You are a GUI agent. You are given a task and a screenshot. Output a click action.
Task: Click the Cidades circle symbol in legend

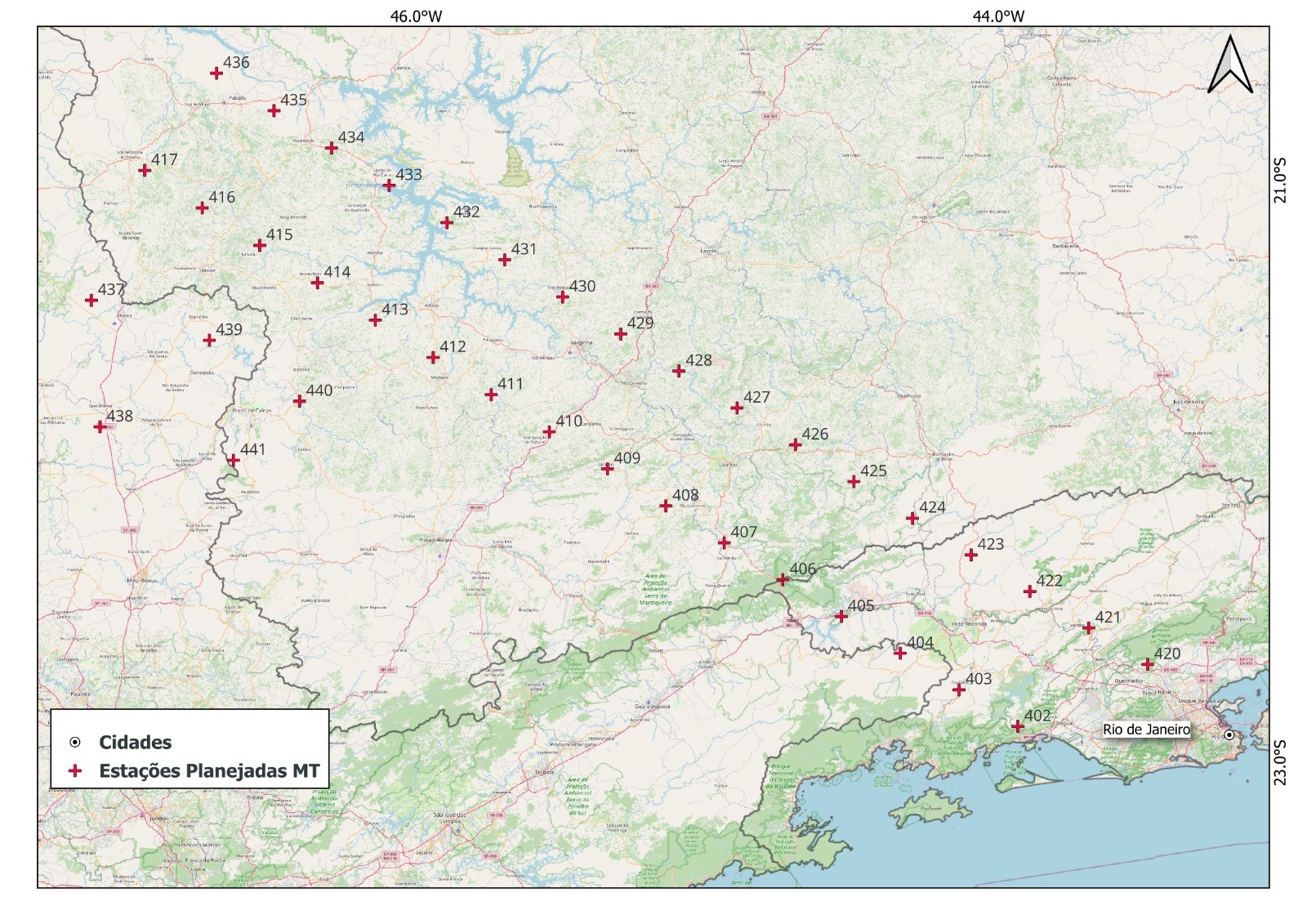pyautogui.click(x=76, y=742)
